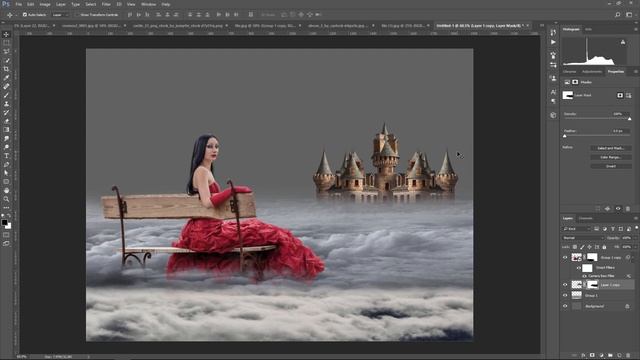Open the Auto-Select Layer dropdown
Viewport: 640px width, 360px height.
coord(61,15)
